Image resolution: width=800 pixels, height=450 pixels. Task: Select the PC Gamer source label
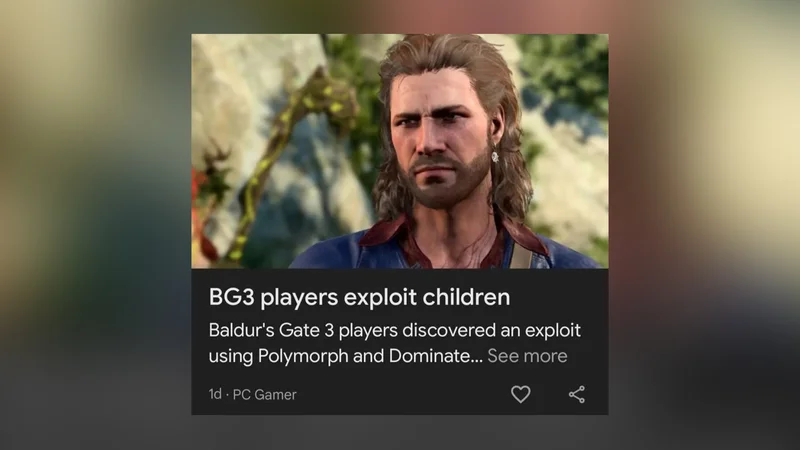(264, 394)
